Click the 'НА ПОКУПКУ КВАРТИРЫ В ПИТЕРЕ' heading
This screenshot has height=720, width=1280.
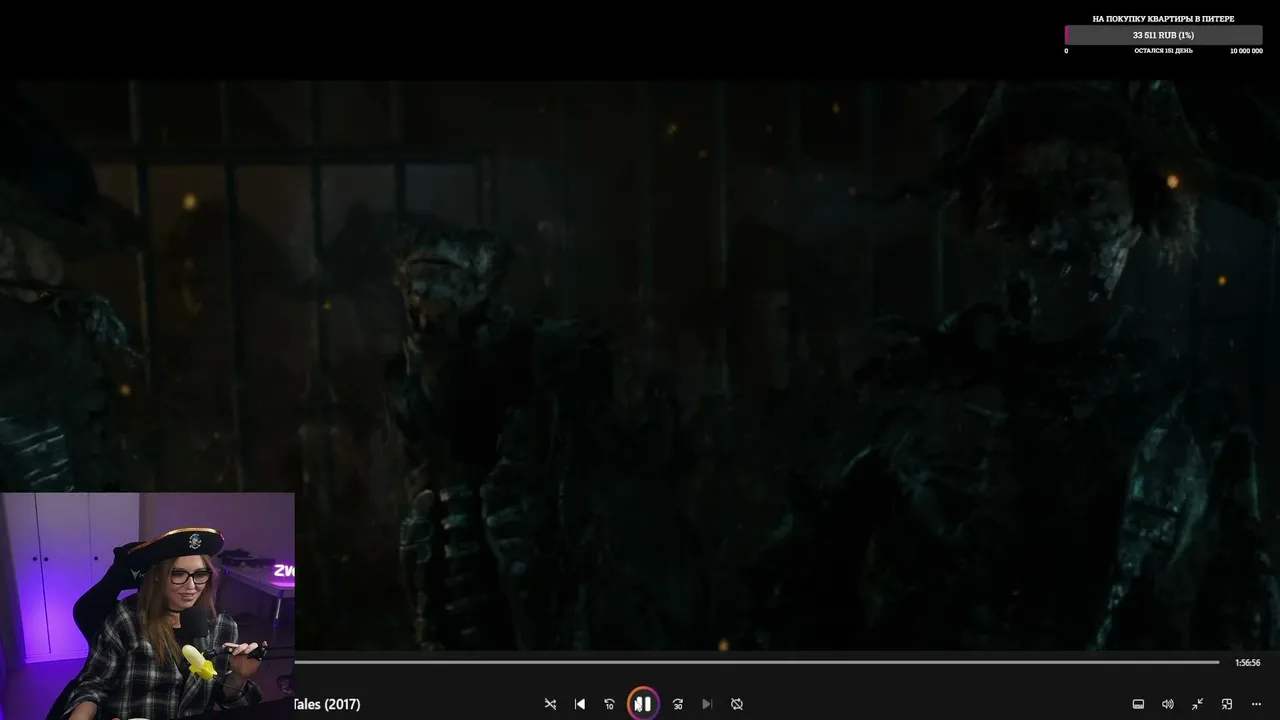pyautogui.click(x=1163, y=19)
